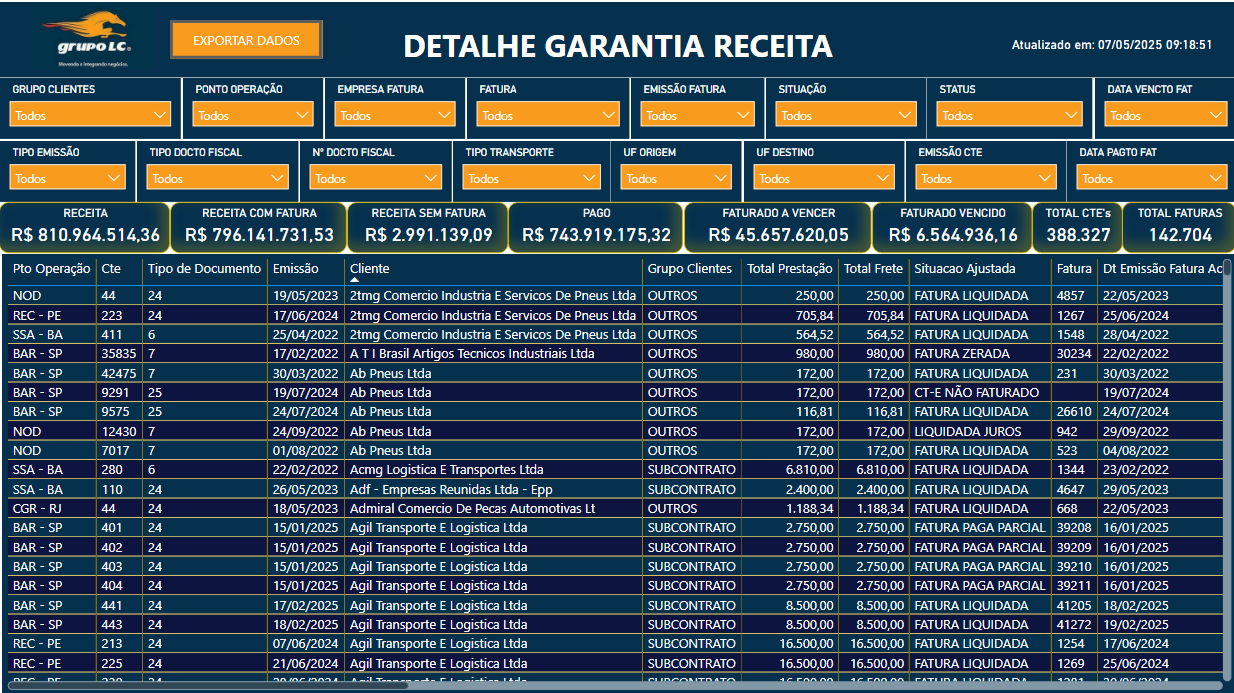
Task: Expand the Data Vencto Fat dropdown
Action: (1166, 115)
